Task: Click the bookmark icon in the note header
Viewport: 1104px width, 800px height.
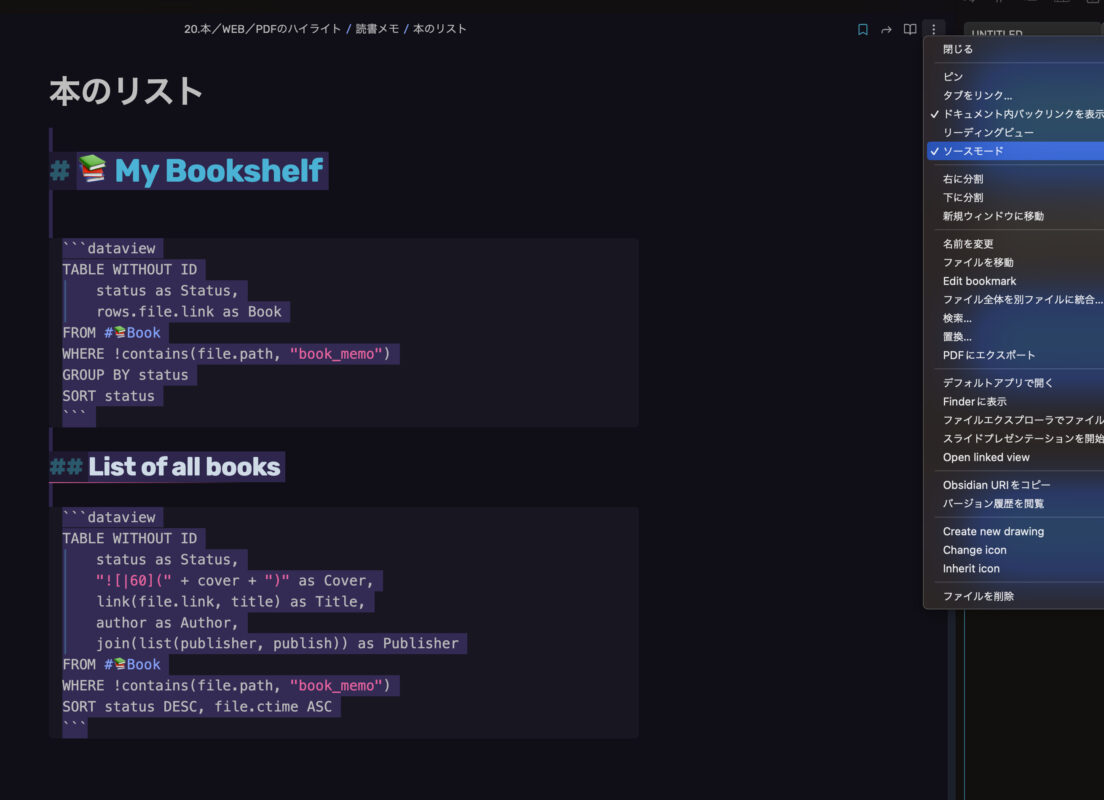Action: coord(863,30)
